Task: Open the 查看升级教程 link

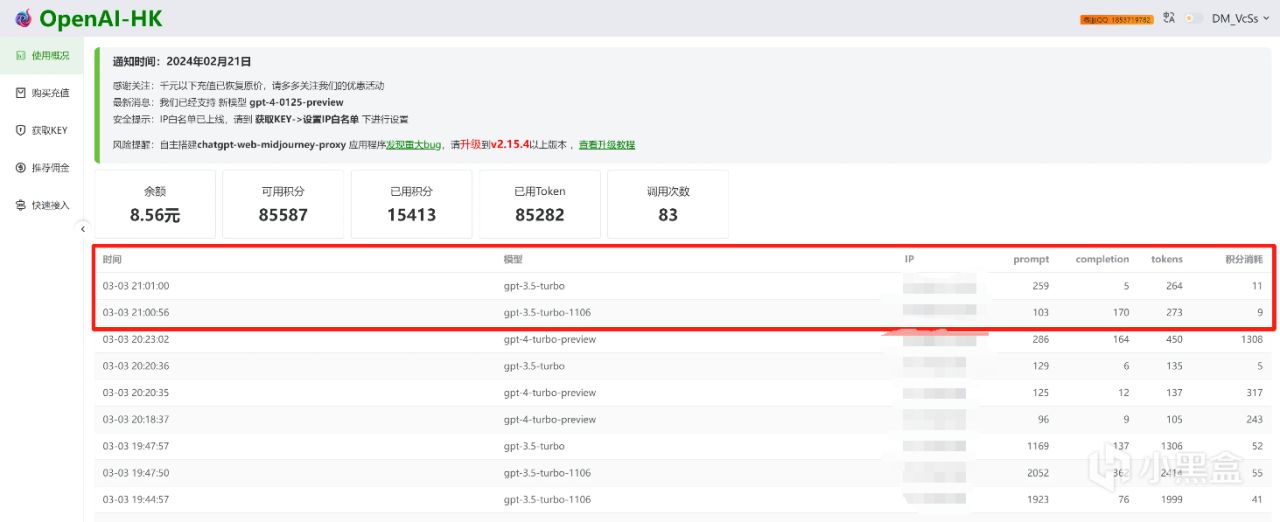Action: tap(607, 145)
